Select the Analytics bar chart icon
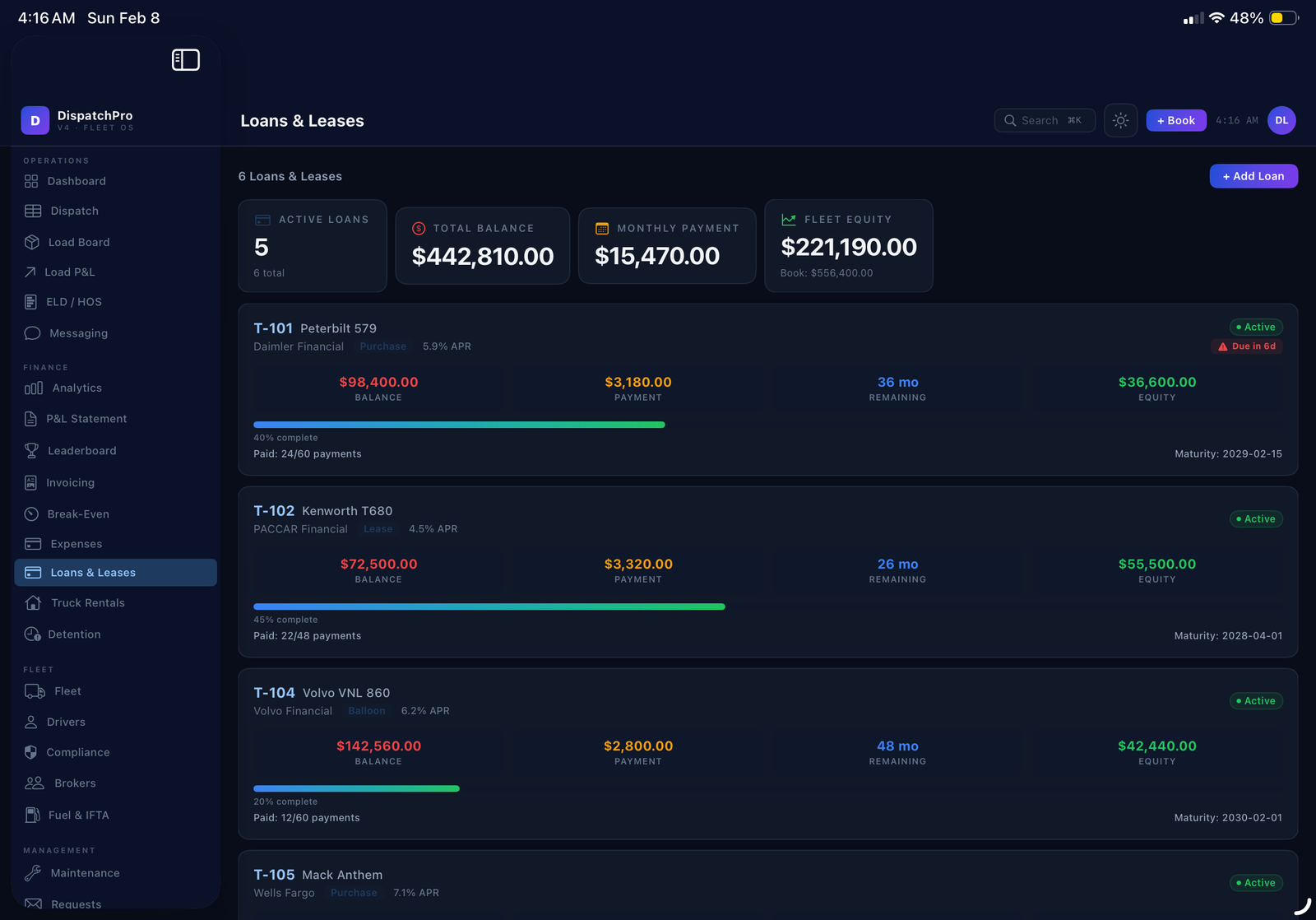The height and width of the screenshot is (920, 1316). point(33,388)
